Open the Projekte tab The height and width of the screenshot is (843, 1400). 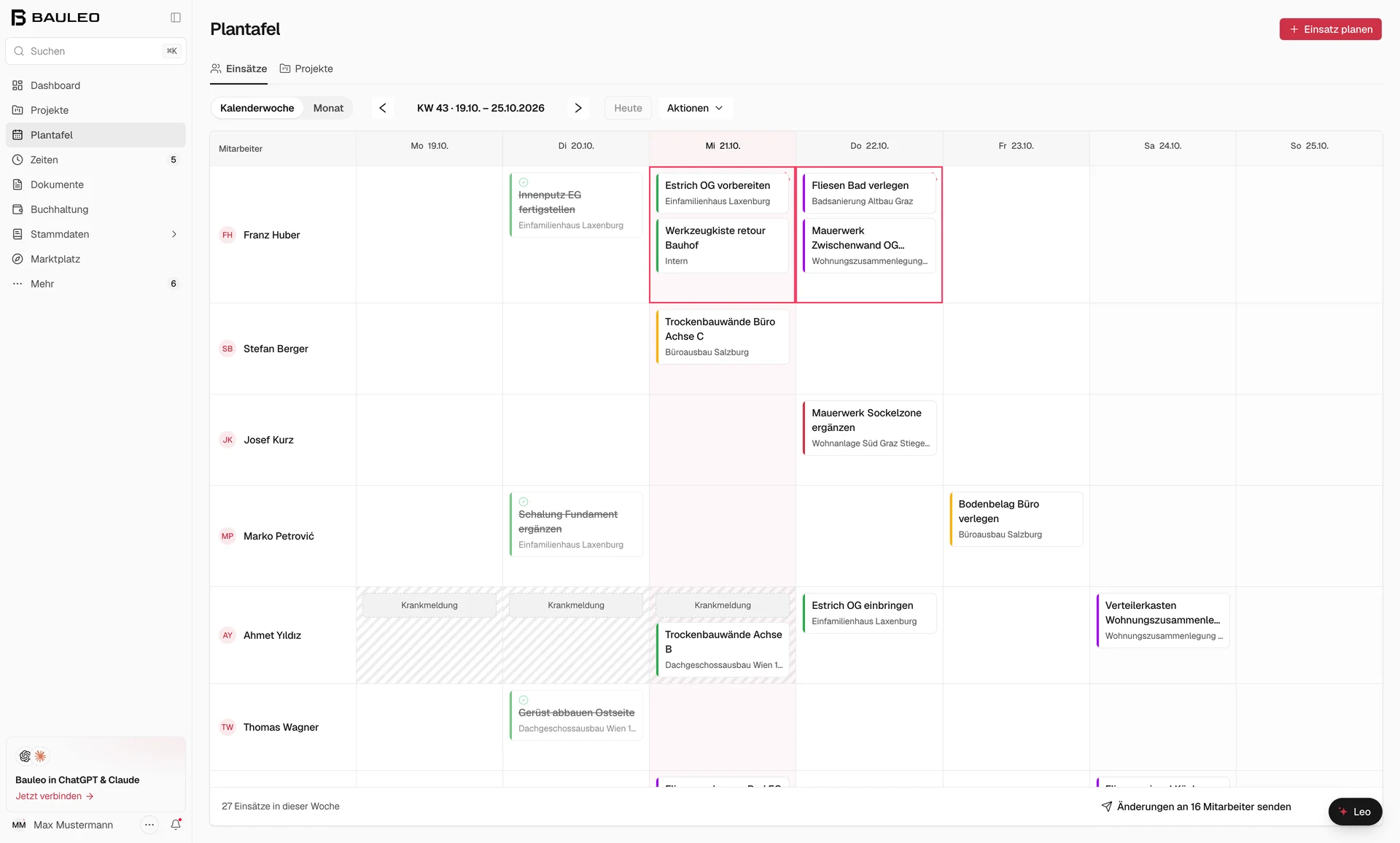coord(306,69)
